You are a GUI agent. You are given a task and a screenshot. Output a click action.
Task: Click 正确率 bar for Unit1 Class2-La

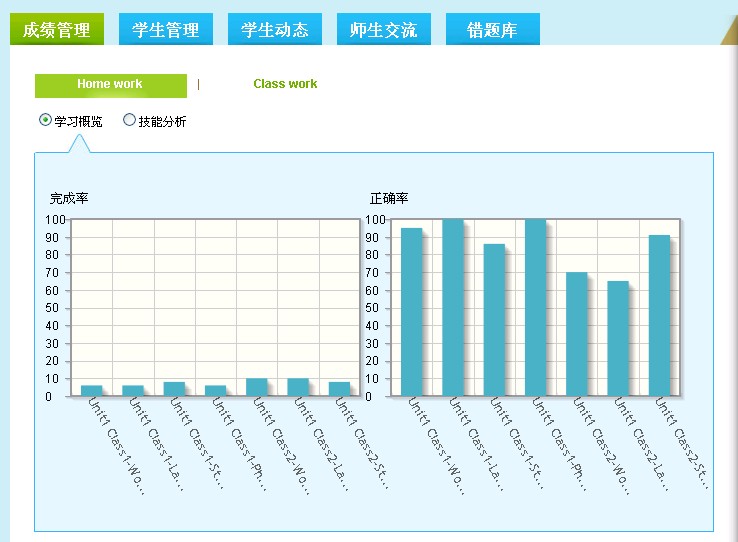pyautogui.click(x=618, y=338)
